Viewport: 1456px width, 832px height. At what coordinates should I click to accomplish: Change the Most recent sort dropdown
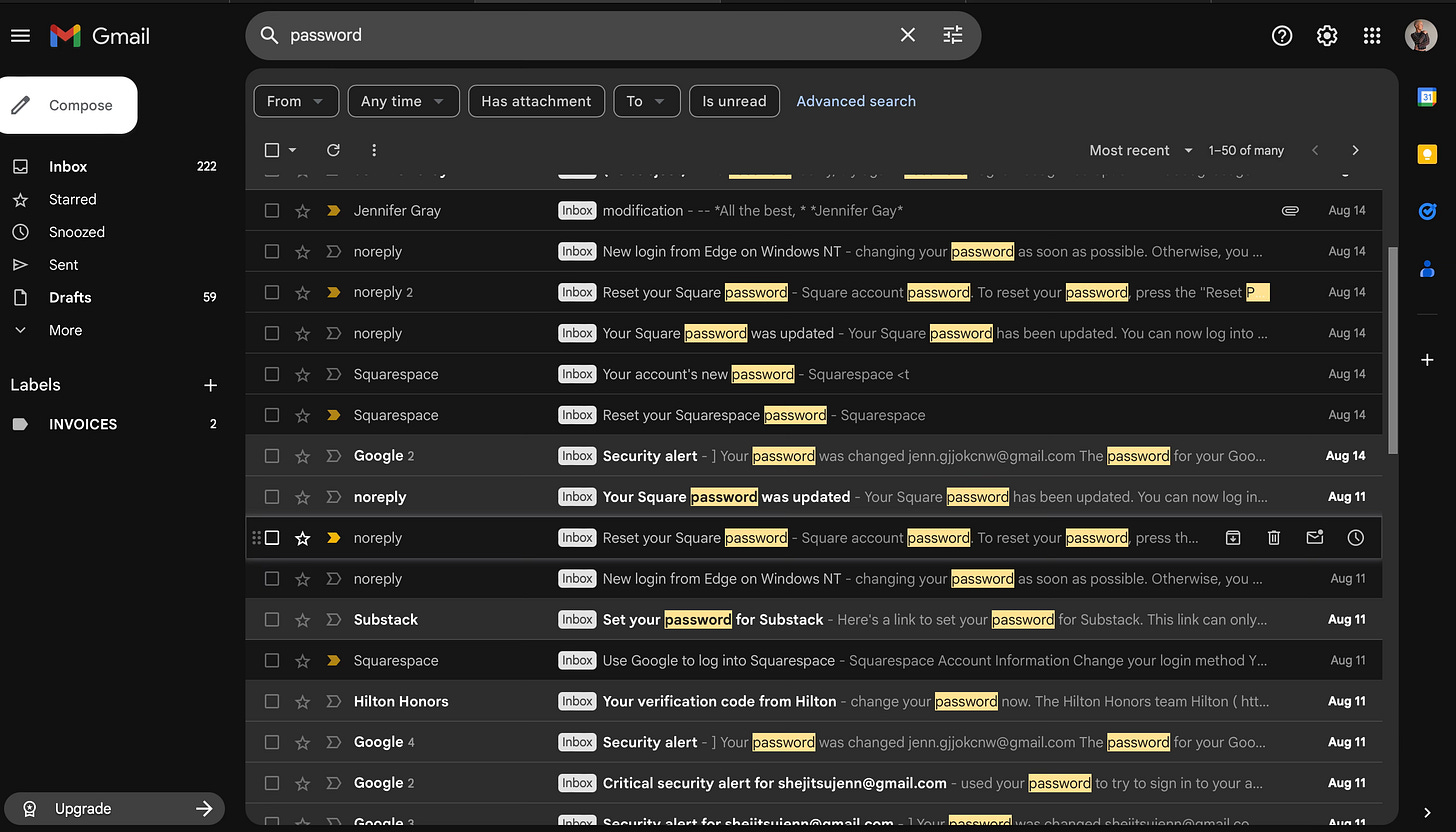[x=1141, y=150]
